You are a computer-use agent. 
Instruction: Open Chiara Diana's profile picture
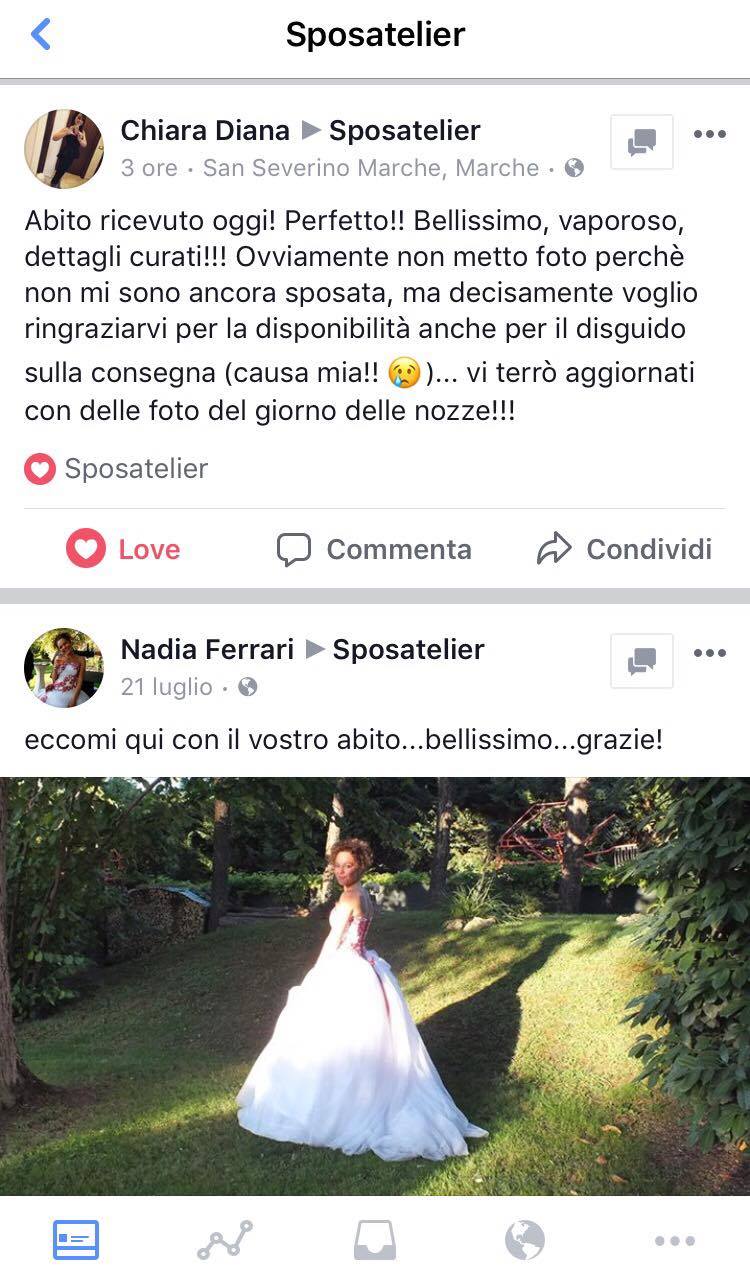(64, 149)
